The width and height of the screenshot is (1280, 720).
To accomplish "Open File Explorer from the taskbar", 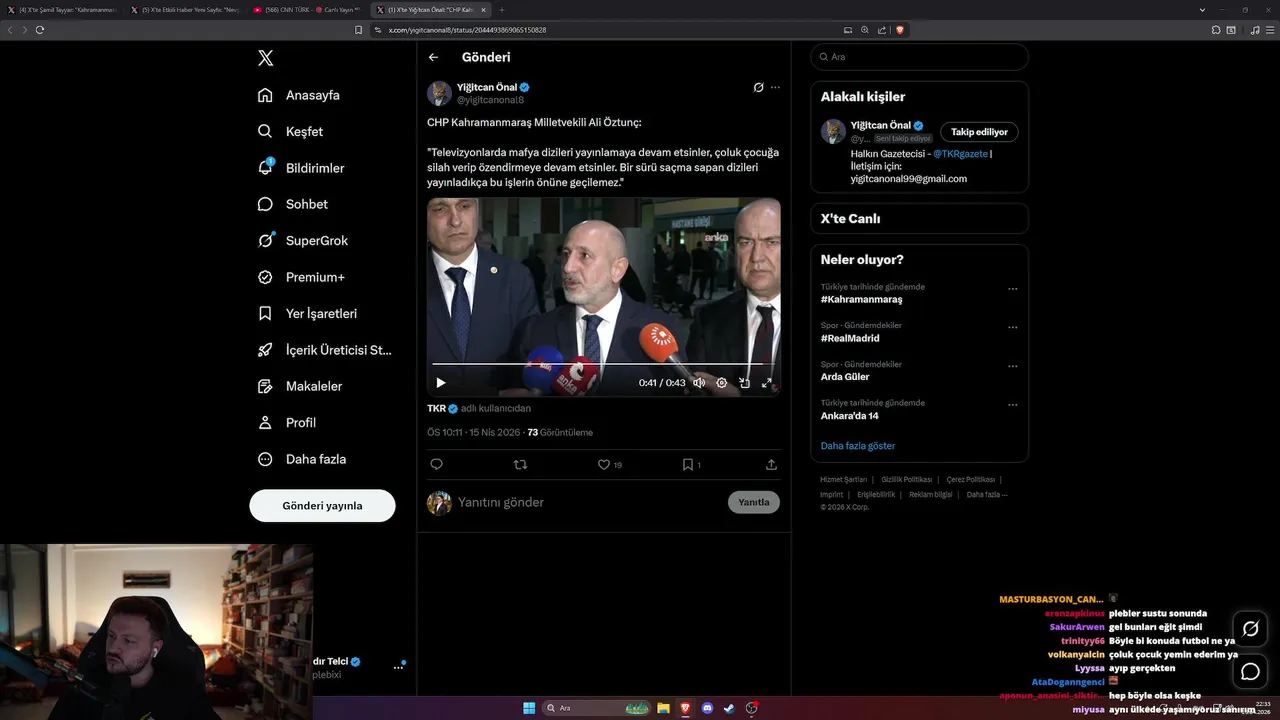I will tap(663, 708).
